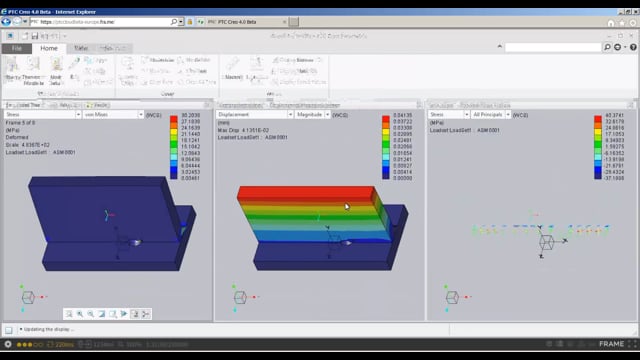This screenshot has width=640, height=360.
Task: Go back with the Internet Explorer back arrow
Action: point(6,22)
